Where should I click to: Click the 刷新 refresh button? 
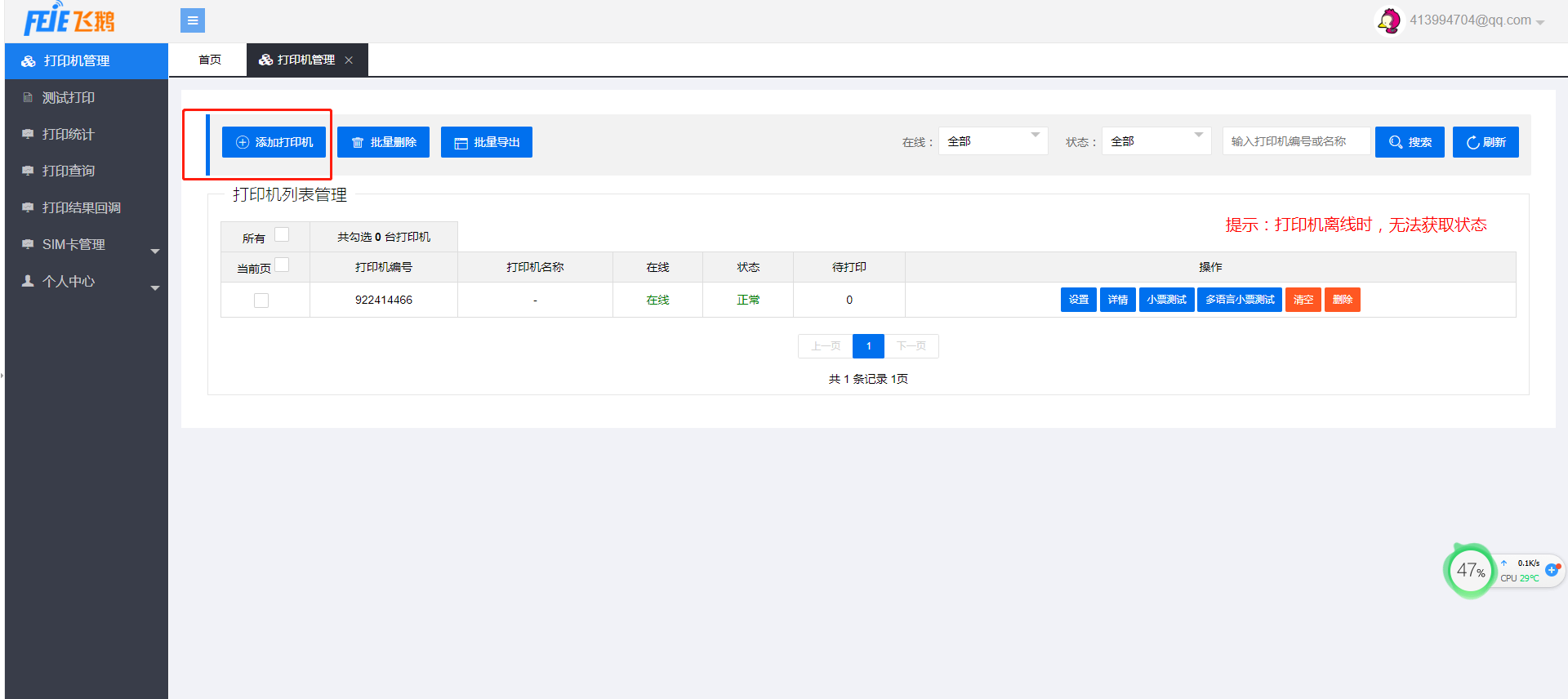[1486, 142]
